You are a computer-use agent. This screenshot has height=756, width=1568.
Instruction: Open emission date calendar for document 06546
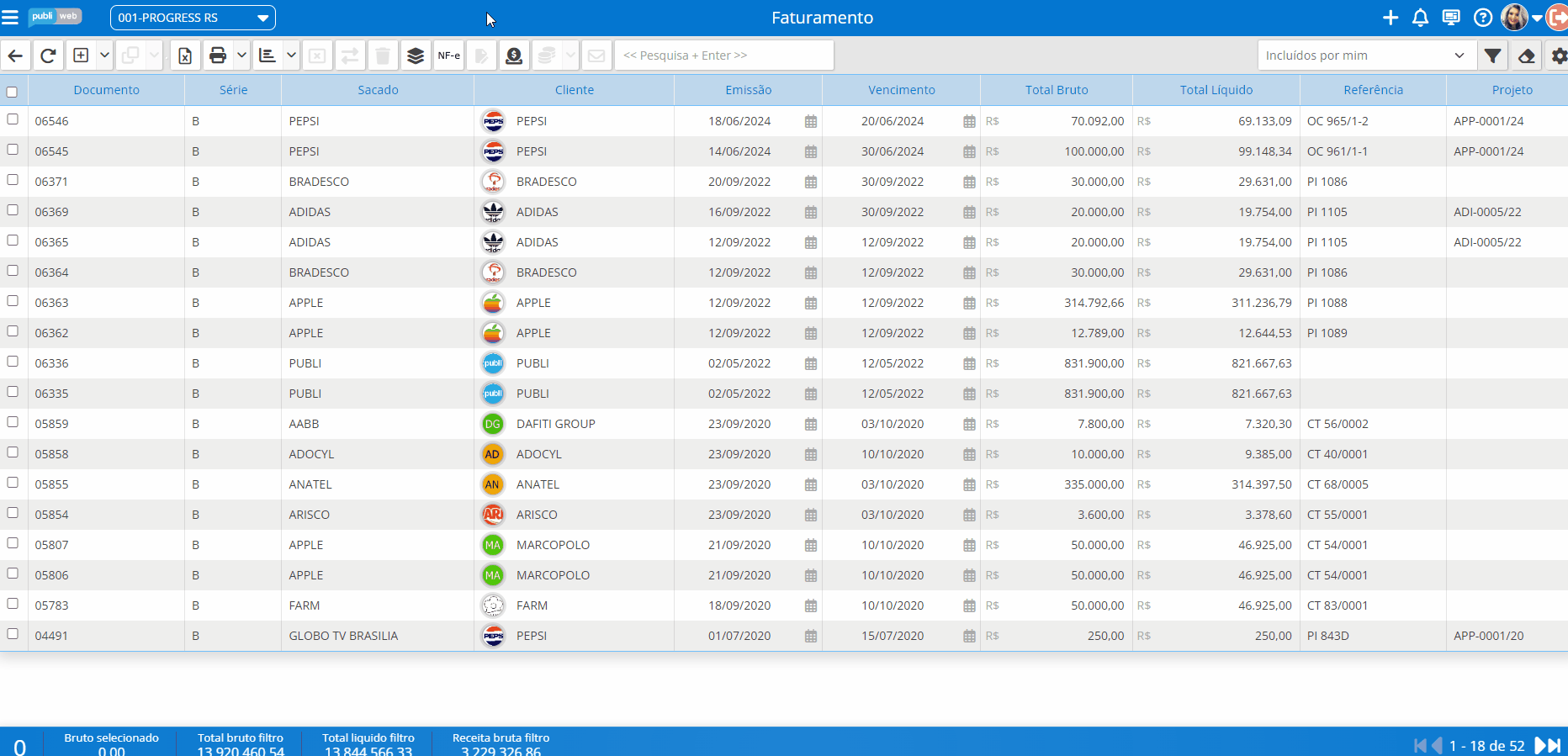pyautogui.click(x=811, y=121)
